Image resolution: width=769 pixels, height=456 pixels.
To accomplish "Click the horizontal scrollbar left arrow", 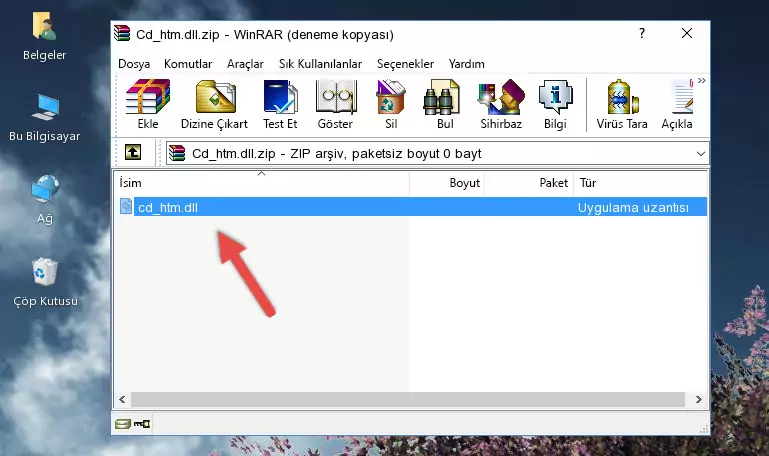I will pos(123,399).
